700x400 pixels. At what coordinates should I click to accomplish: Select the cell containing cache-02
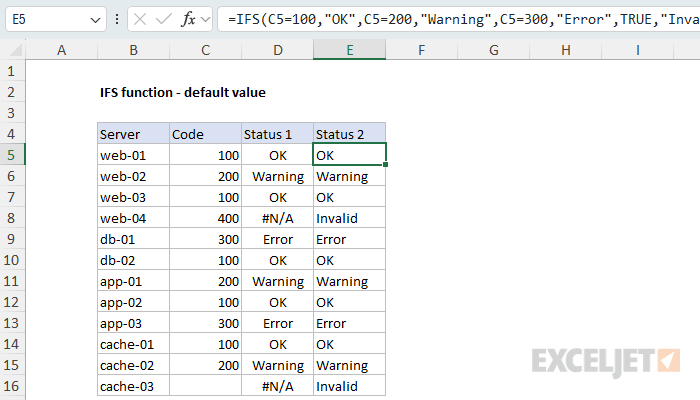pos(133,365)
